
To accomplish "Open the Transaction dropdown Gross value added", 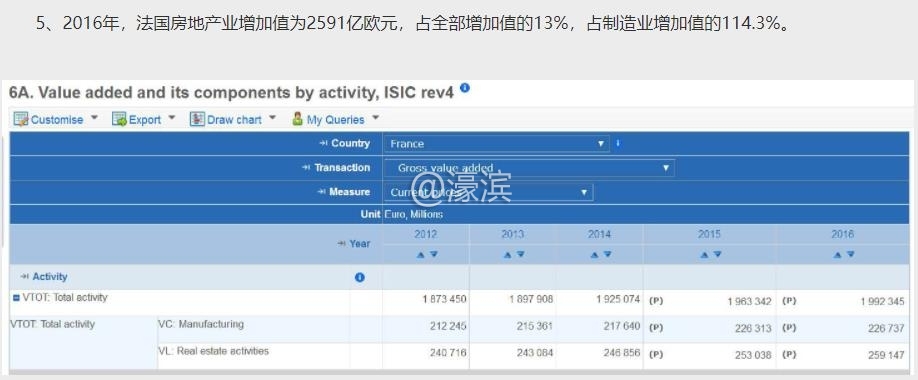I will click(529, 168).
